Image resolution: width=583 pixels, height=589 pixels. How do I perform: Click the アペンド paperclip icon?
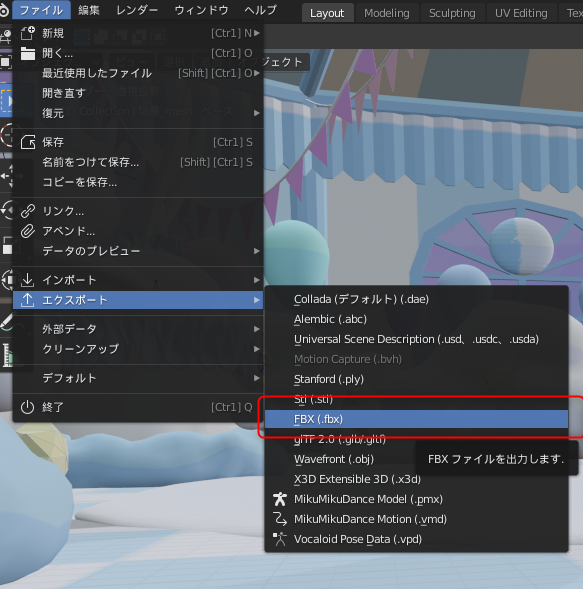[28, 231]
